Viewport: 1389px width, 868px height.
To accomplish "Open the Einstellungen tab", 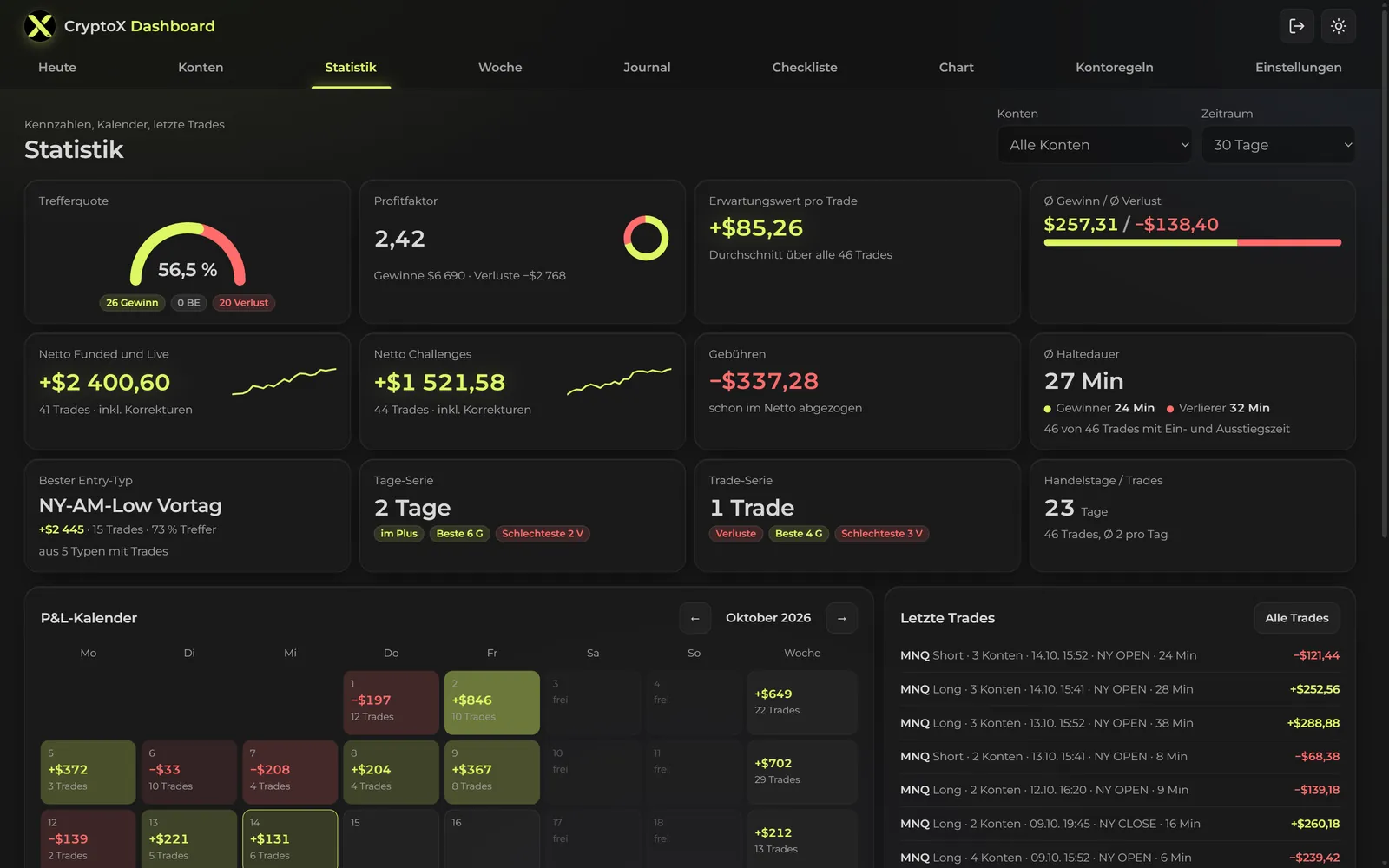I will pyautogui.click(x=1299, y=67).
